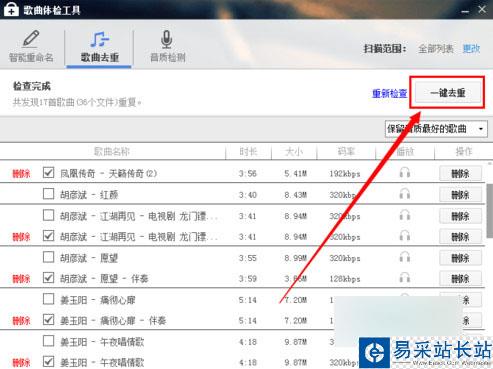Select song name 胡彦斌 - 红颜
This screenshot has width=493, height=369.
click(x=89, y=194)
